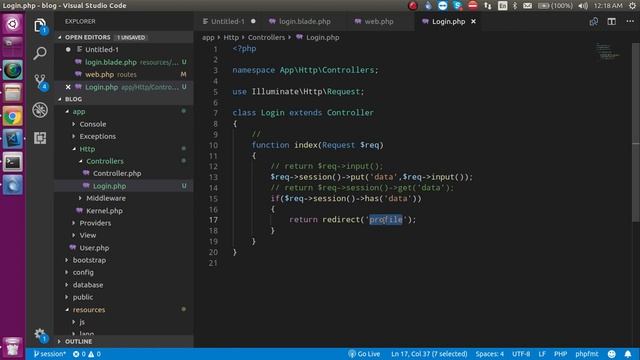Click the code minimap preview
The height and width of the screenshot is (360, 640).
click(x=607, y=51)
